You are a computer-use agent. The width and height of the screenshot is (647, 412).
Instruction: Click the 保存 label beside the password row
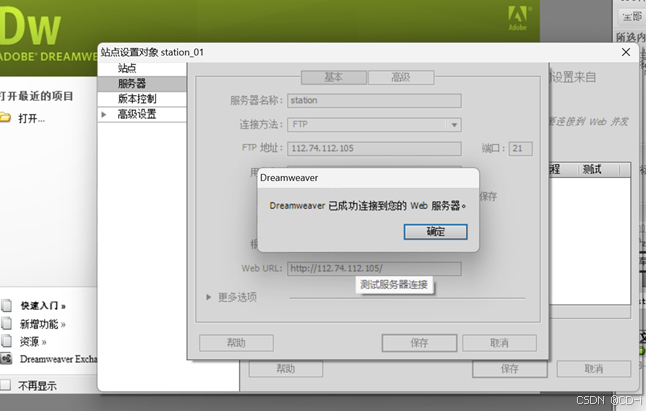pos(488,197)
